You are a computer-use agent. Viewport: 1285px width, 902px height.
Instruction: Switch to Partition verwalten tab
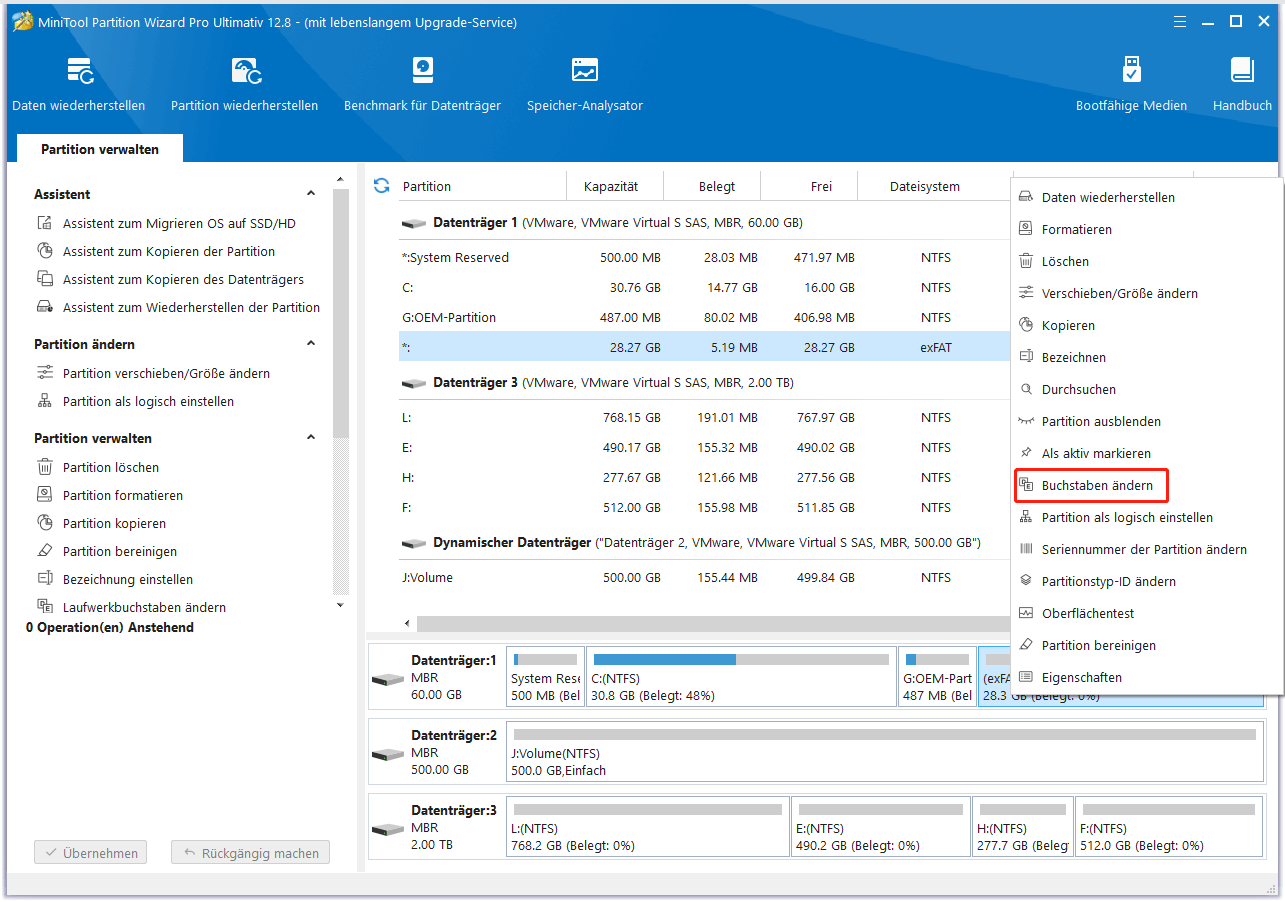click(100, 149)
